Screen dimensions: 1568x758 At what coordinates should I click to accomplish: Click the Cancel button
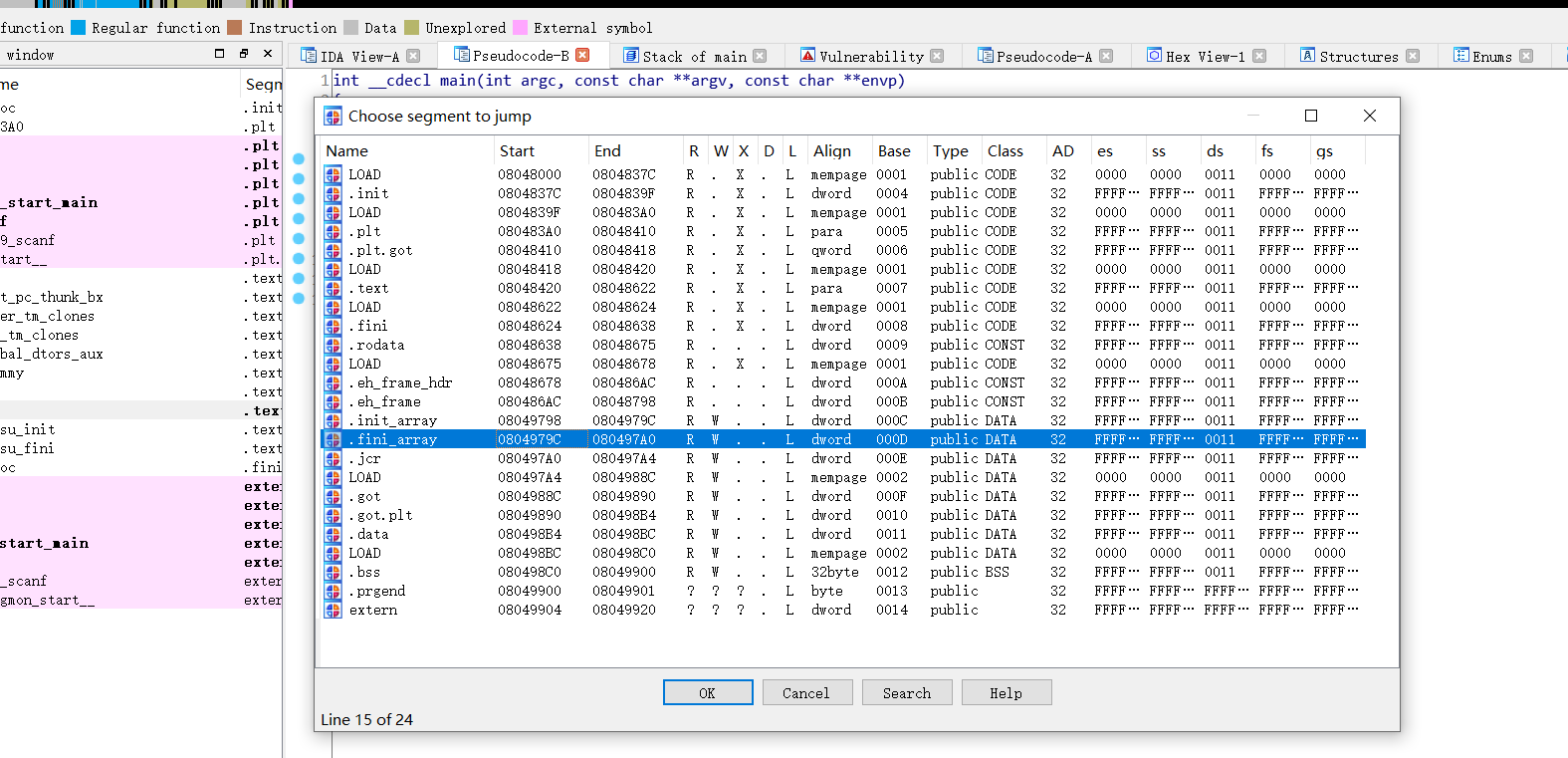(x=807, y=692)
